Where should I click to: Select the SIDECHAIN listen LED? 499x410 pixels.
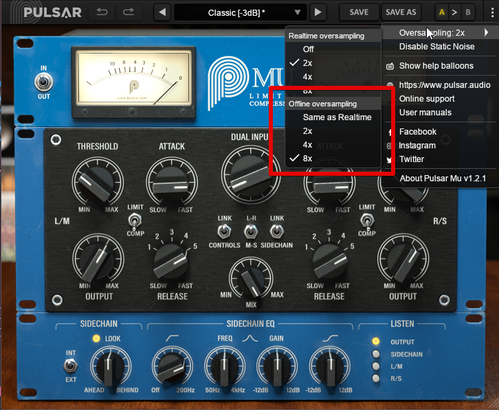click(376, 354)
